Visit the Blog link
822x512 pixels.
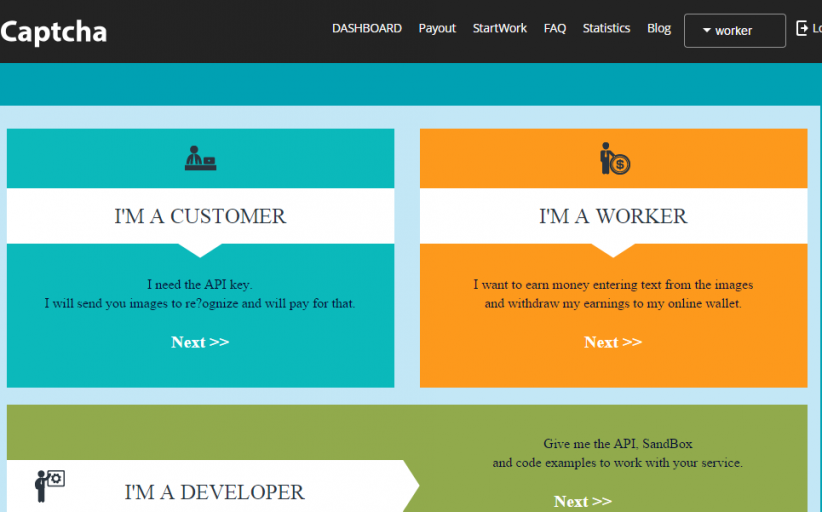(x=659, y=29)
